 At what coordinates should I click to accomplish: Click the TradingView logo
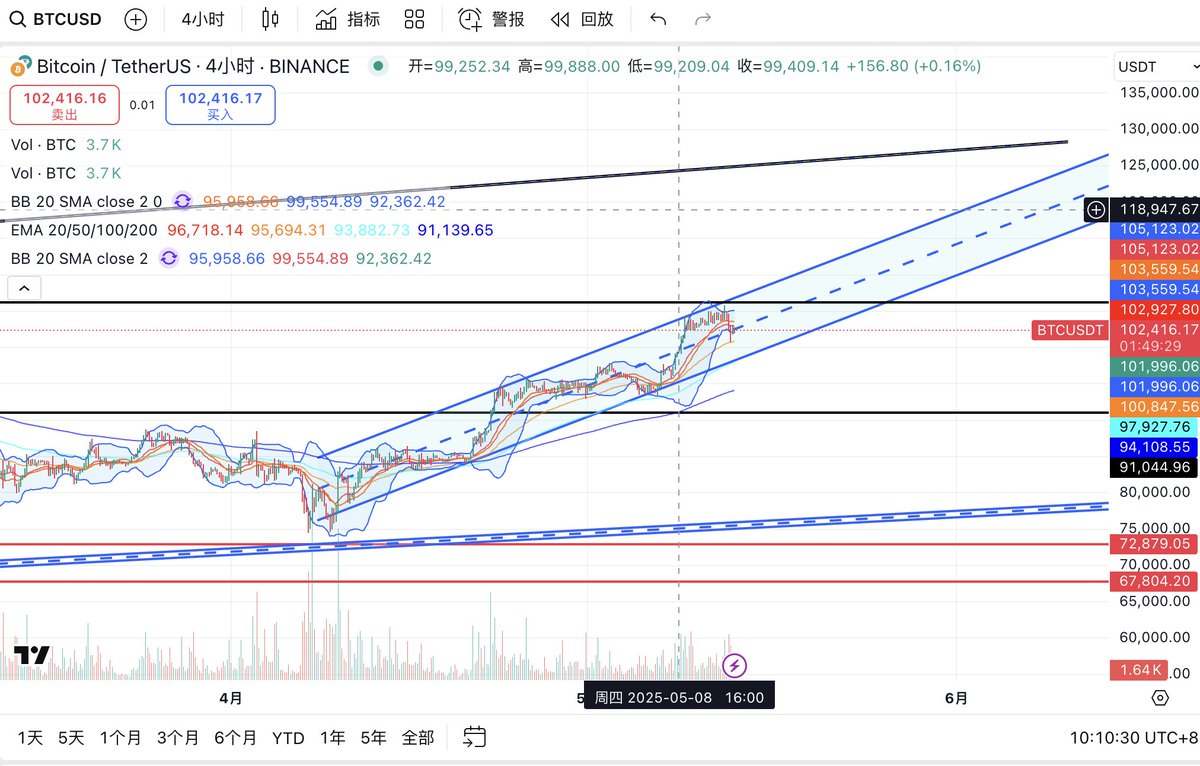pyautogui.click(x=31, y=656)
